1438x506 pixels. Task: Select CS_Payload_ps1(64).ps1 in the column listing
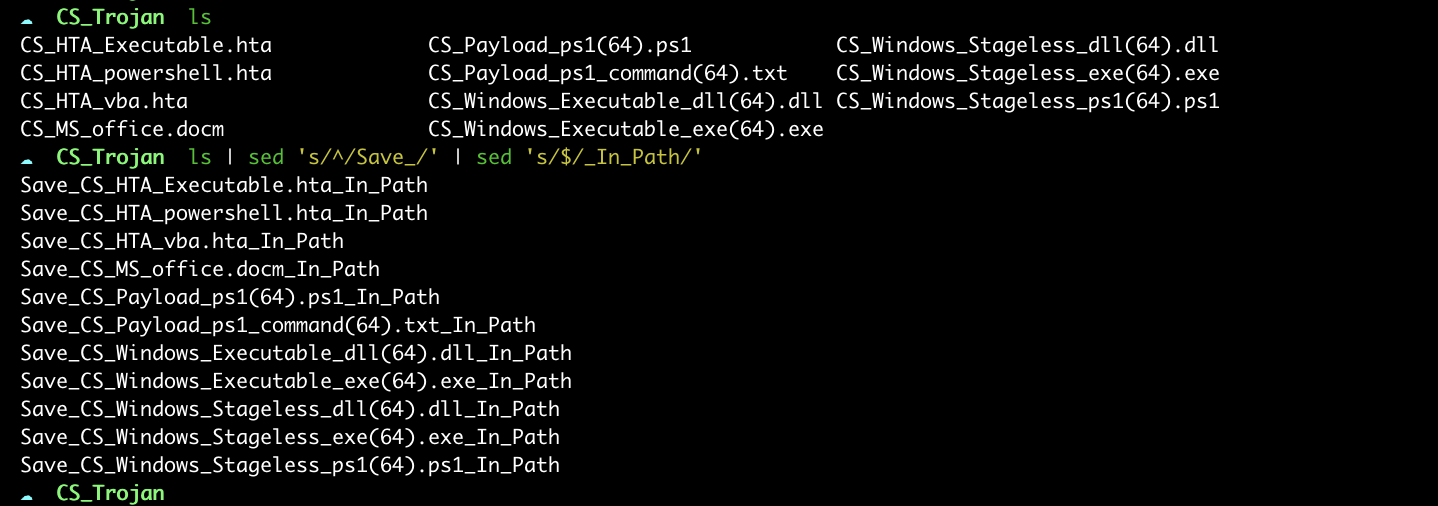(x=560, y=45)
